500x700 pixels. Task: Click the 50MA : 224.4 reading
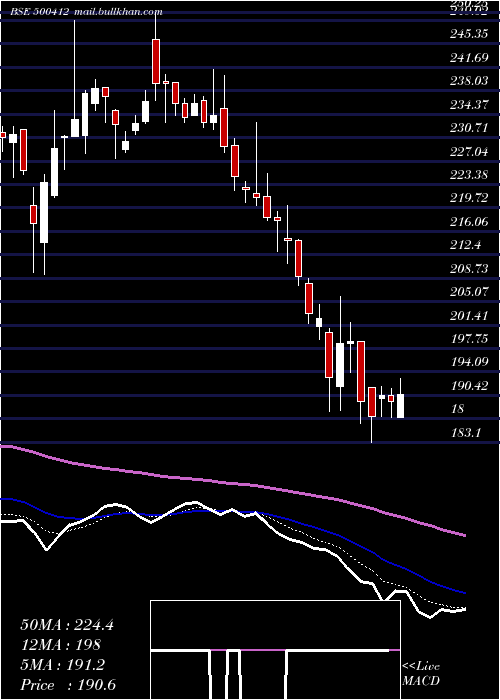click(67, 625)
